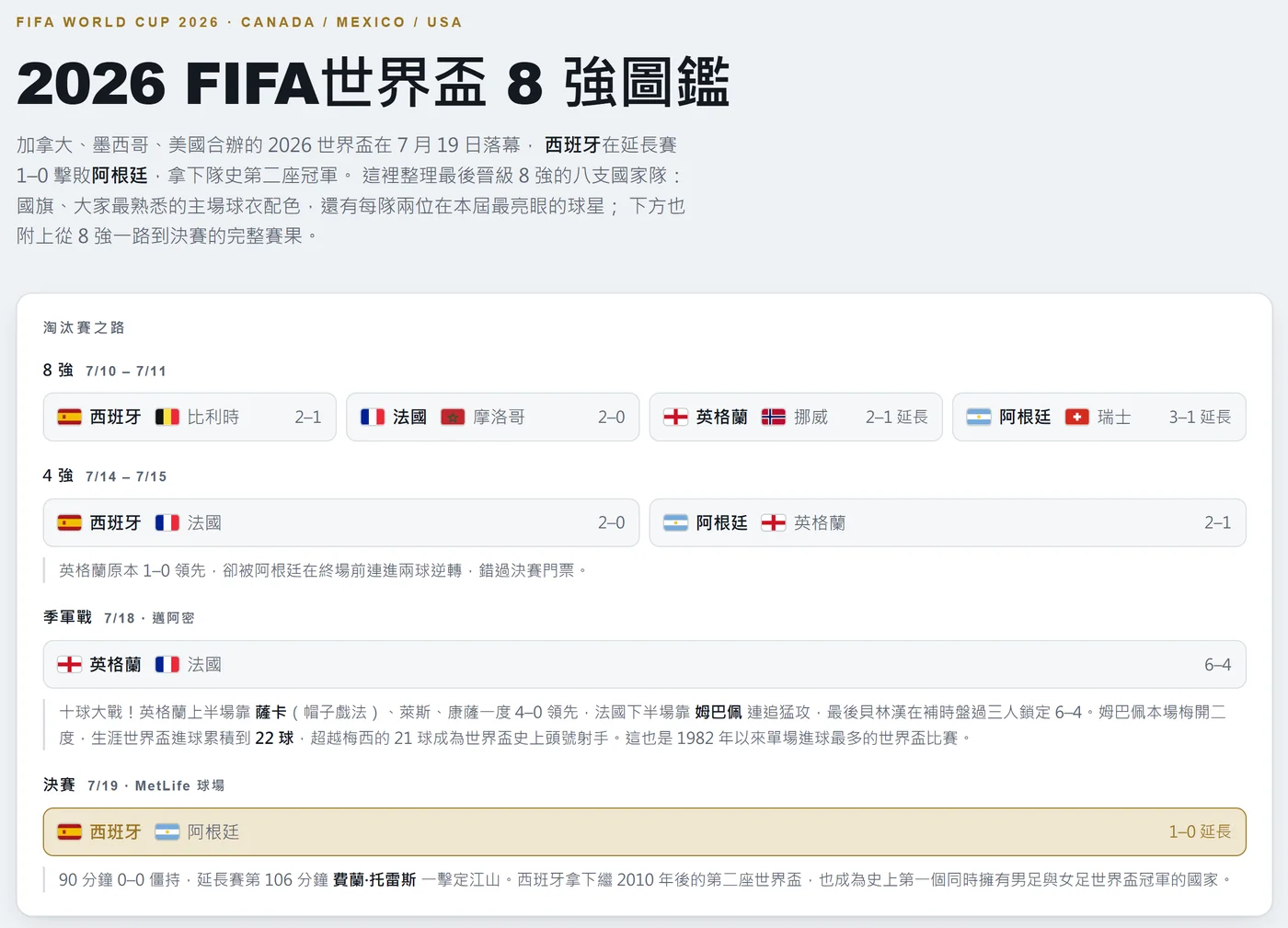This screenshot has height=928, width=1288.
Task: Click 阿根廷 team name in the semi-final card
Action: coord(721,522)
